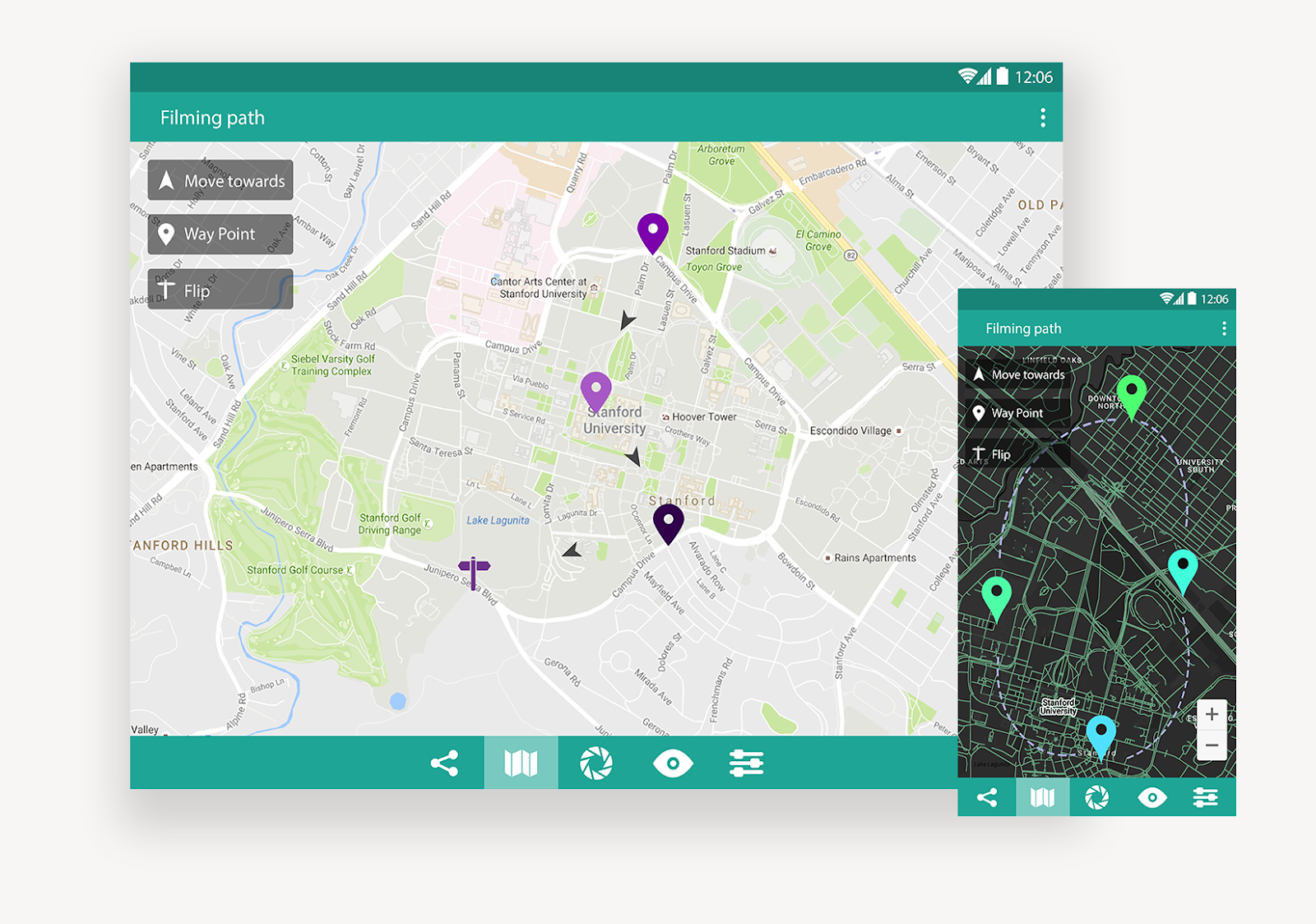Tap Flip button on tablet map
This screenshot has height=924, width=1316.
point(220,290)
